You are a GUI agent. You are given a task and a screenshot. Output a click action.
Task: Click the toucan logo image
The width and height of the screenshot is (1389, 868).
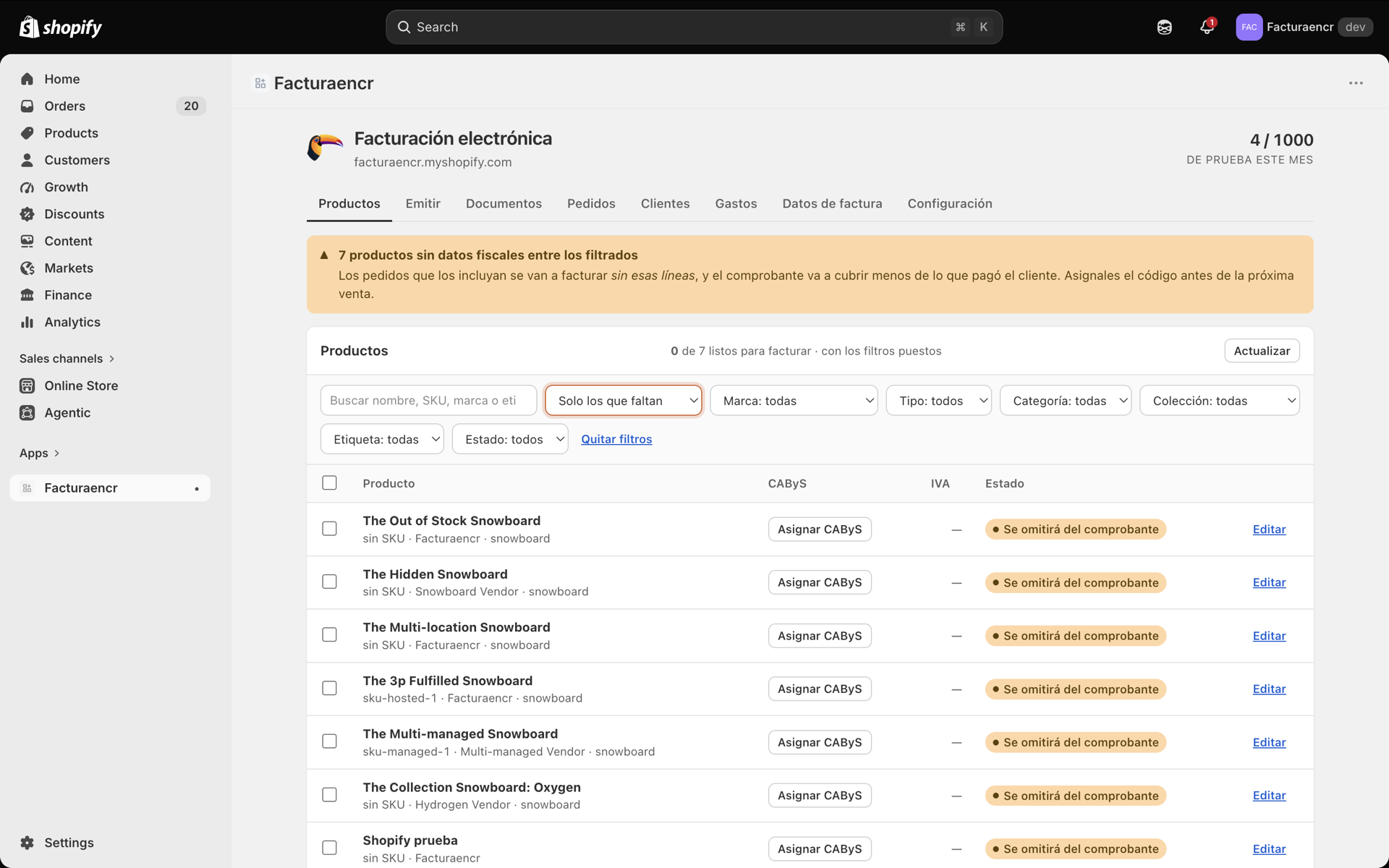coord(325,148)
